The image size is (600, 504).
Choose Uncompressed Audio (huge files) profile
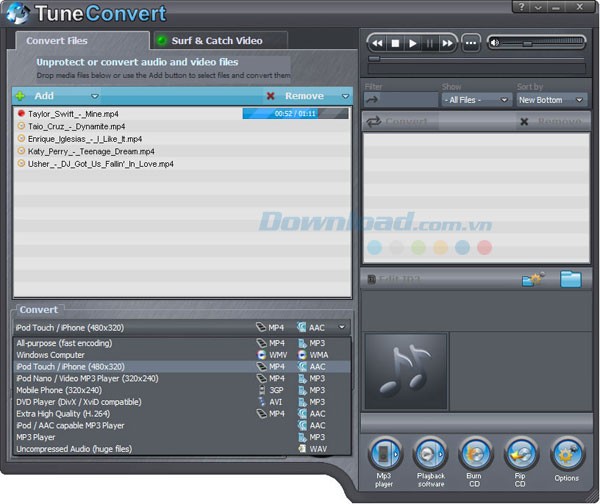pos(182,449)
